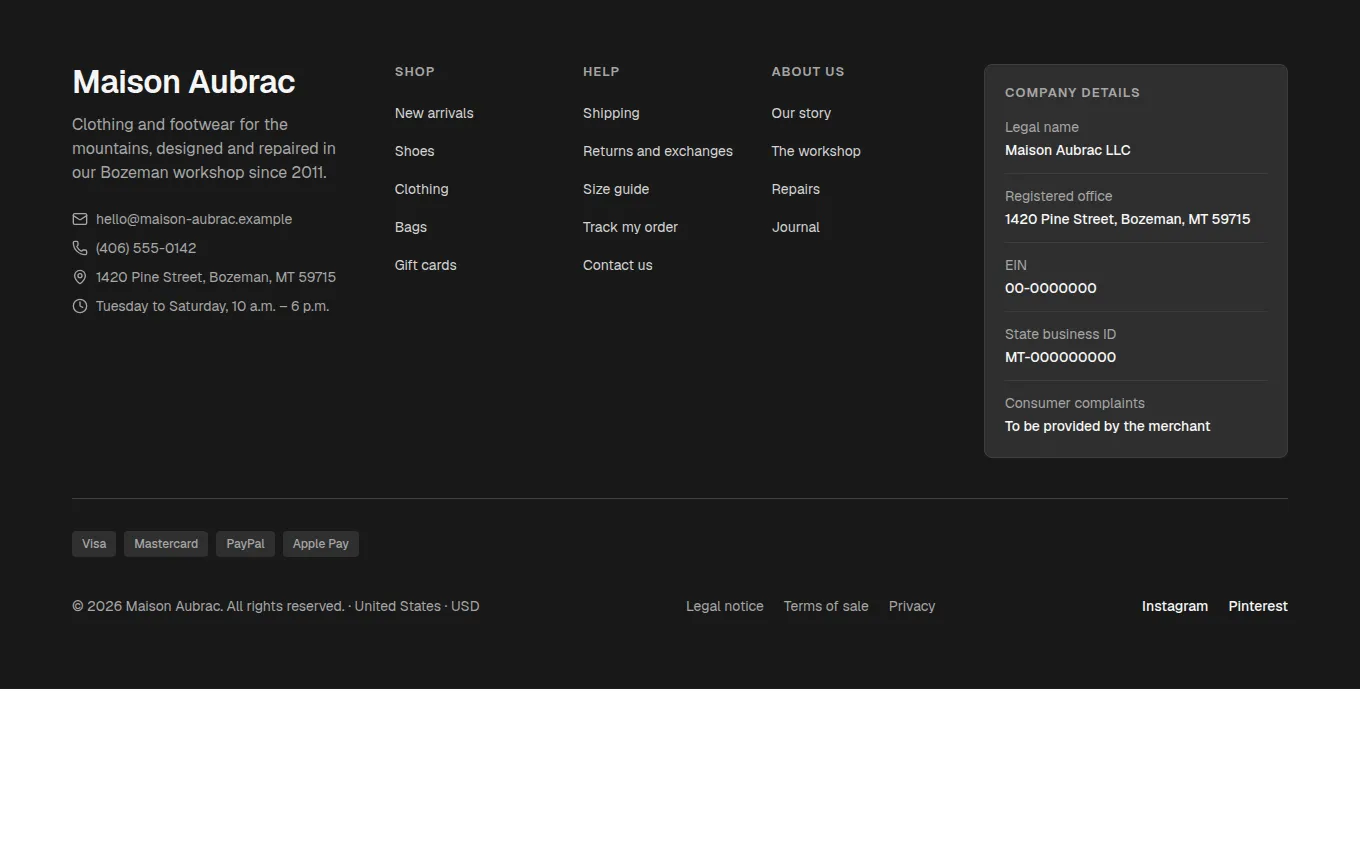The height and width of the screenshot is (850, 1360).
Task: Open The workshop link
Action: [816, 151]
